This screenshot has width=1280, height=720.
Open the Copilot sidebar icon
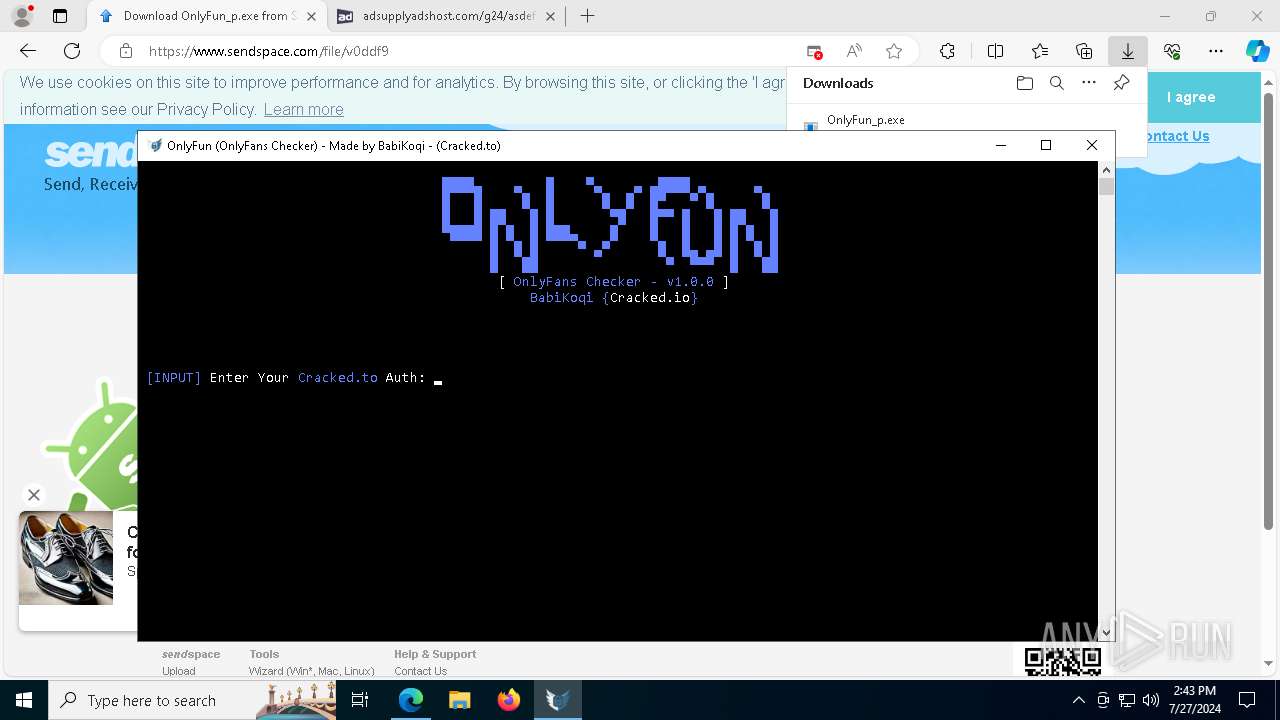click(1257, 51)
